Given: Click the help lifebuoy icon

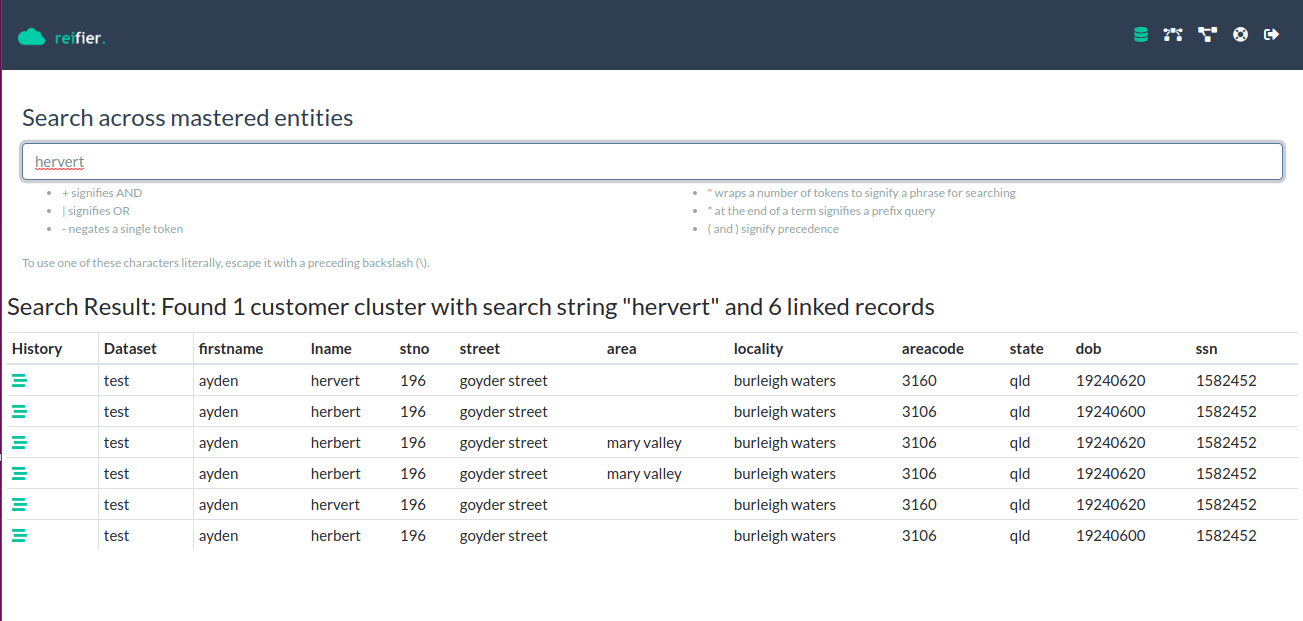Looking at the screenshot, I should (x=1240, y=33).
